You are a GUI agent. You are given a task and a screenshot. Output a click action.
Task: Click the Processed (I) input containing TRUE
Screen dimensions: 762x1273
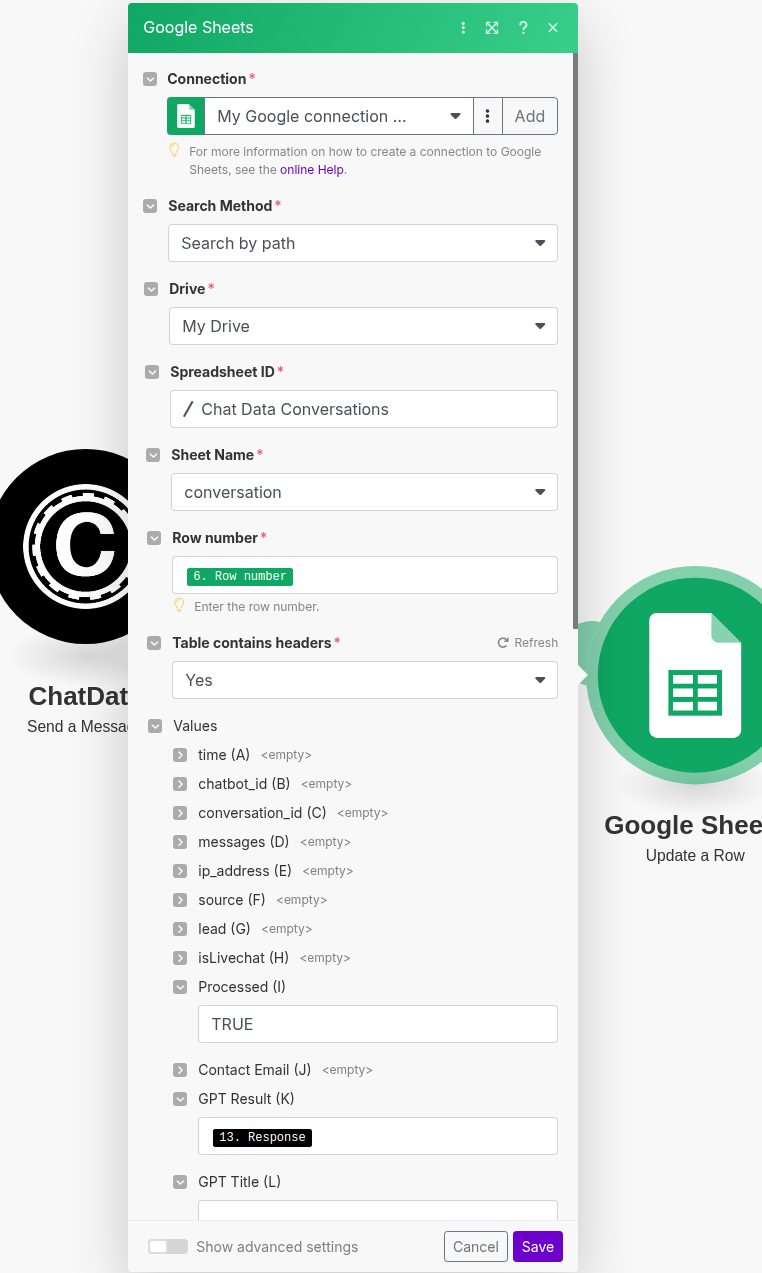pos(378,1024)
